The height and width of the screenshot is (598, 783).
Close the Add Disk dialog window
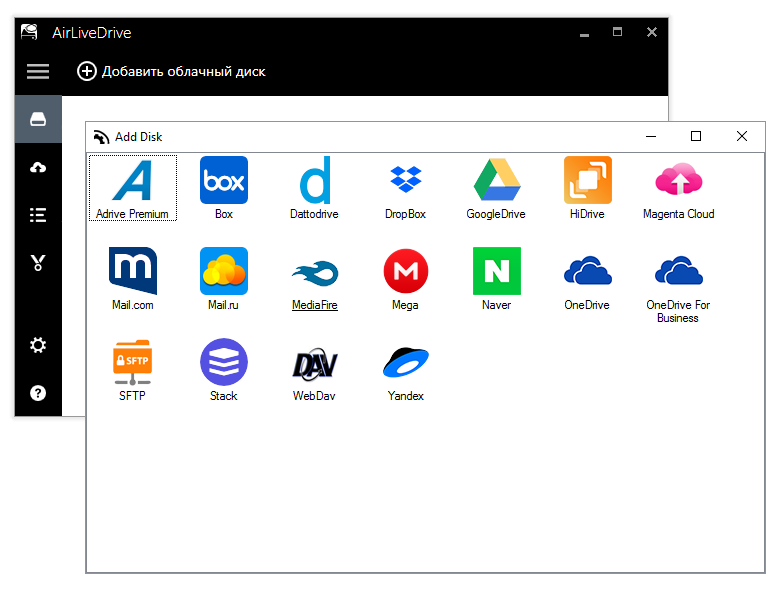741,137
